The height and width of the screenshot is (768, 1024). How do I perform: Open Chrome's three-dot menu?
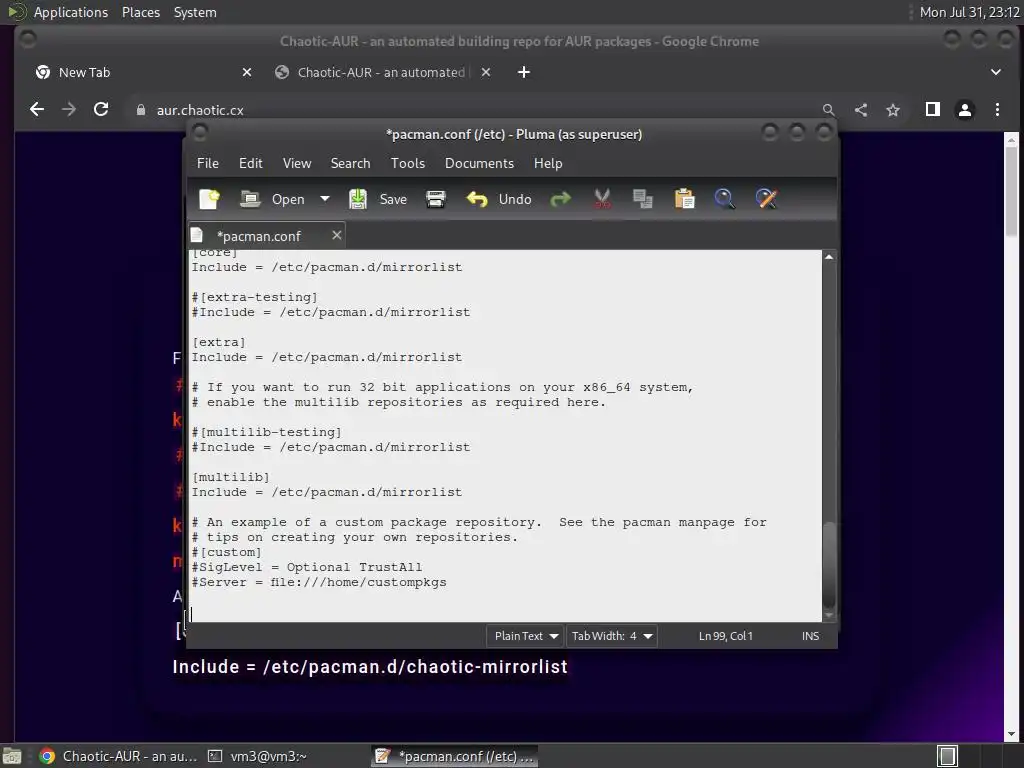[x=997, y=110]
